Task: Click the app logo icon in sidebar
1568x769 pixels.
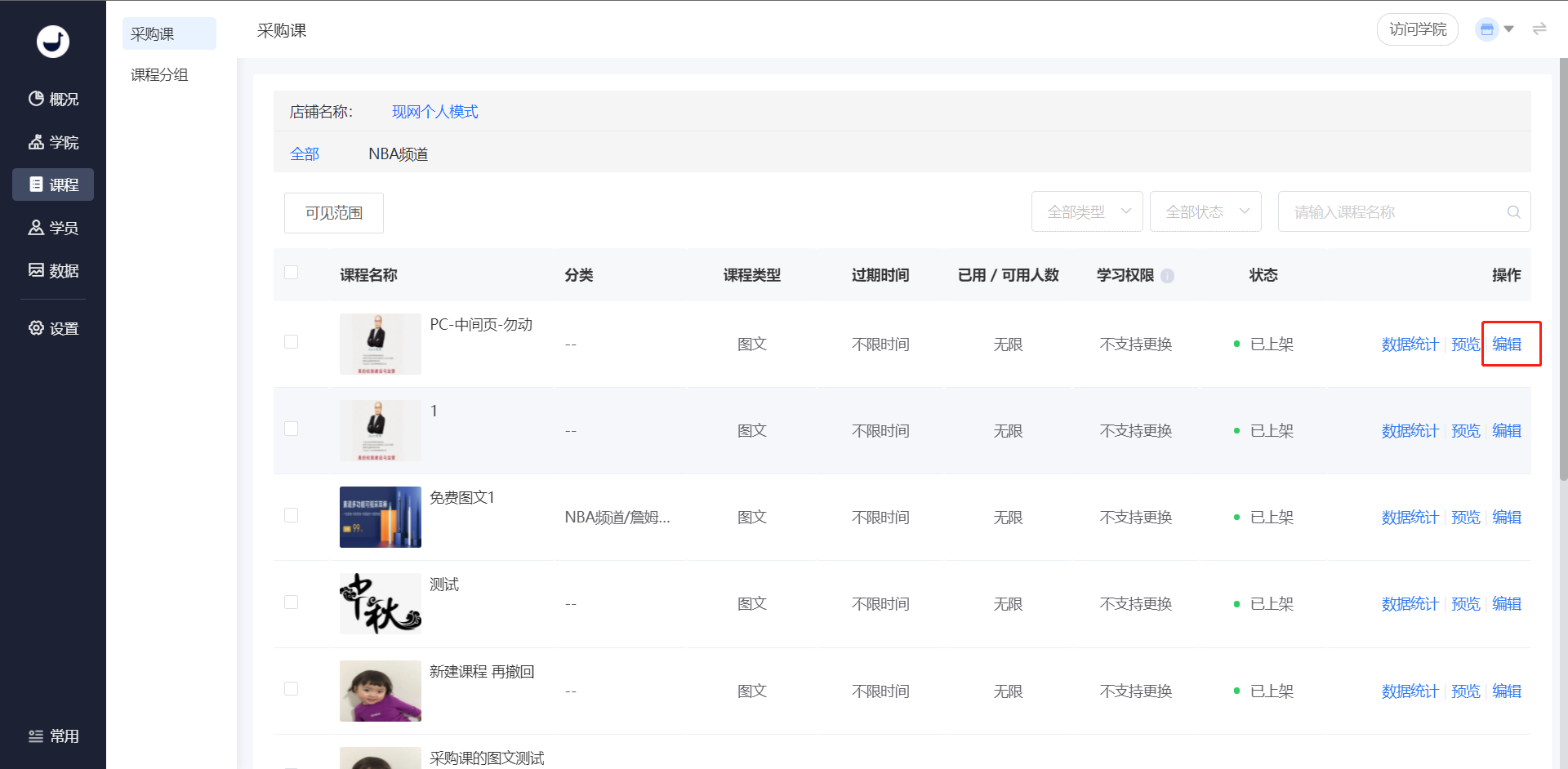Action: (x=53, y=41)
